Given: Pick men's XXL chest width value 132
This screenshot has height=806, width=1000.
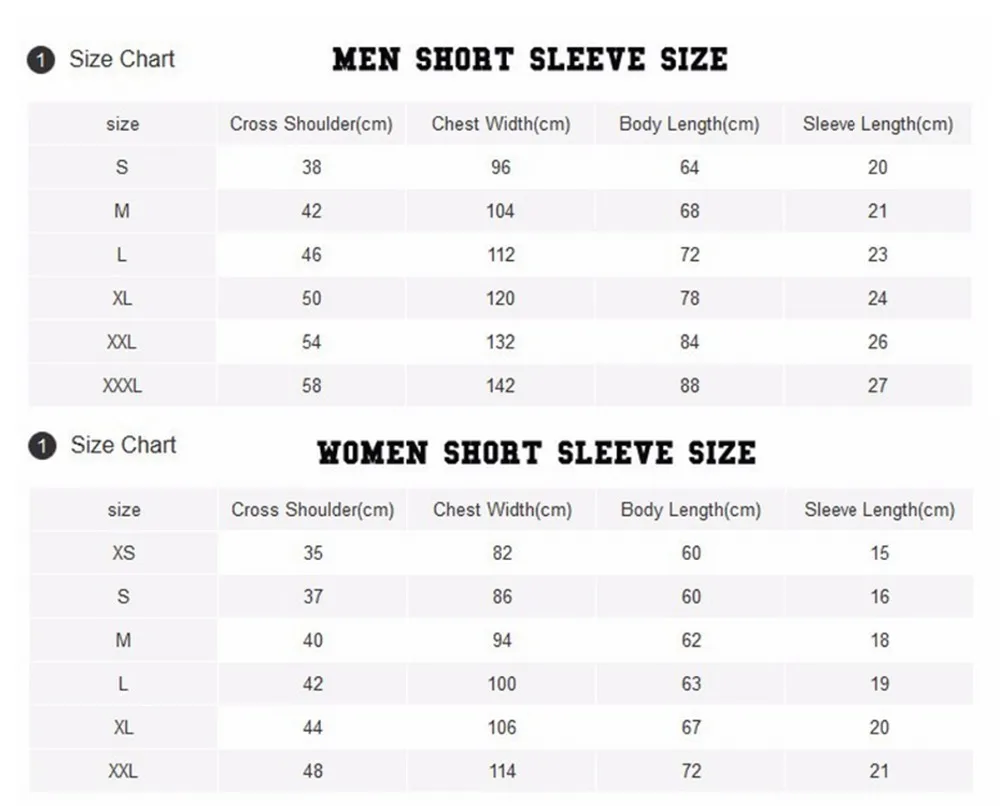Looking at the screenshot, I should tap(500, 342).
